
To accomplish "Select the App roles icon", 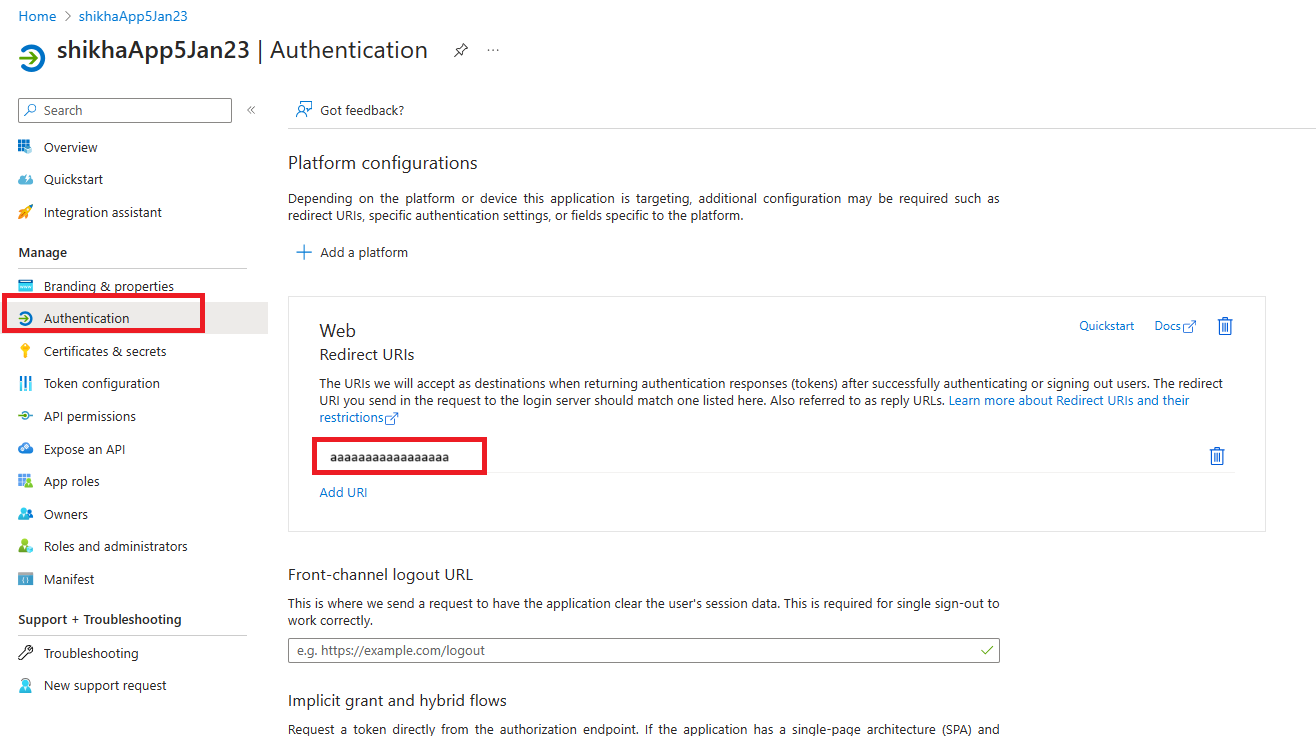I will [x=24, y=481].
